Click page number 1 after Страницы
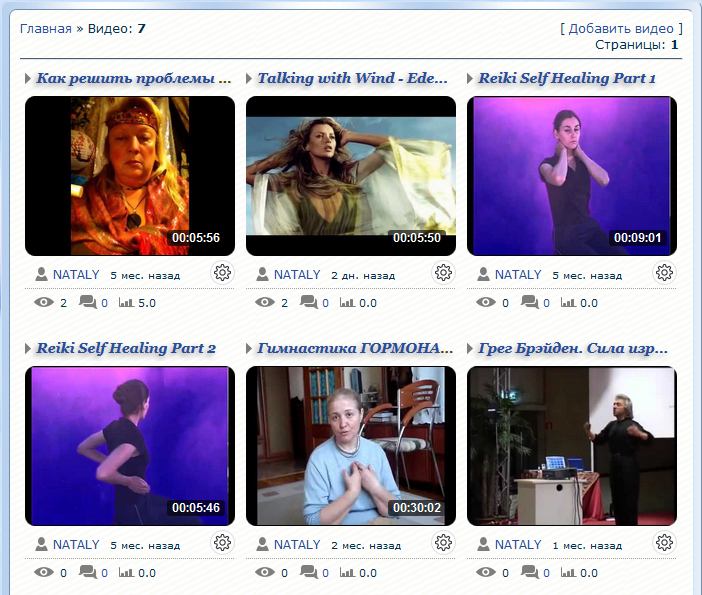The width and height of the screenshot is (702, 595). pyautogui.click(x=675, y=45)
